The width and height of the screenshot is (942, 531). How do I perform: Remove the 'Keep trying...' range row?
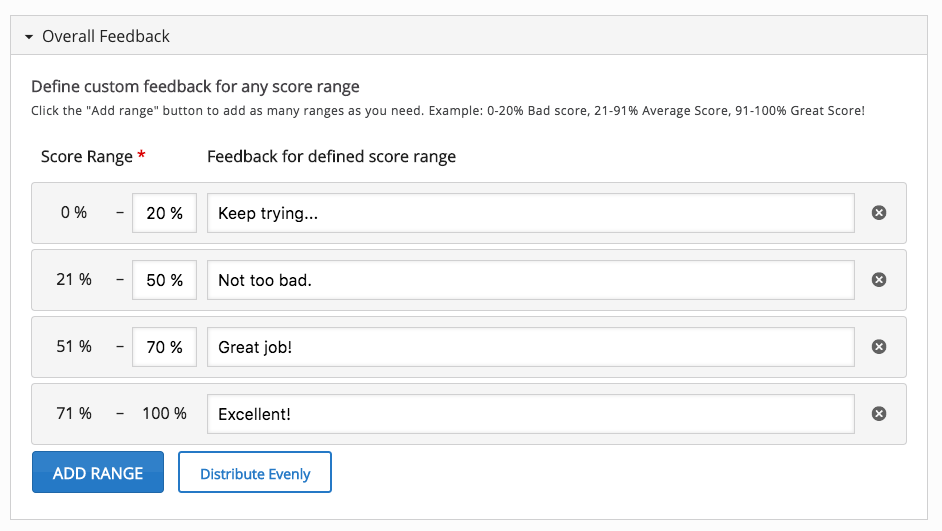click(879, 213)
